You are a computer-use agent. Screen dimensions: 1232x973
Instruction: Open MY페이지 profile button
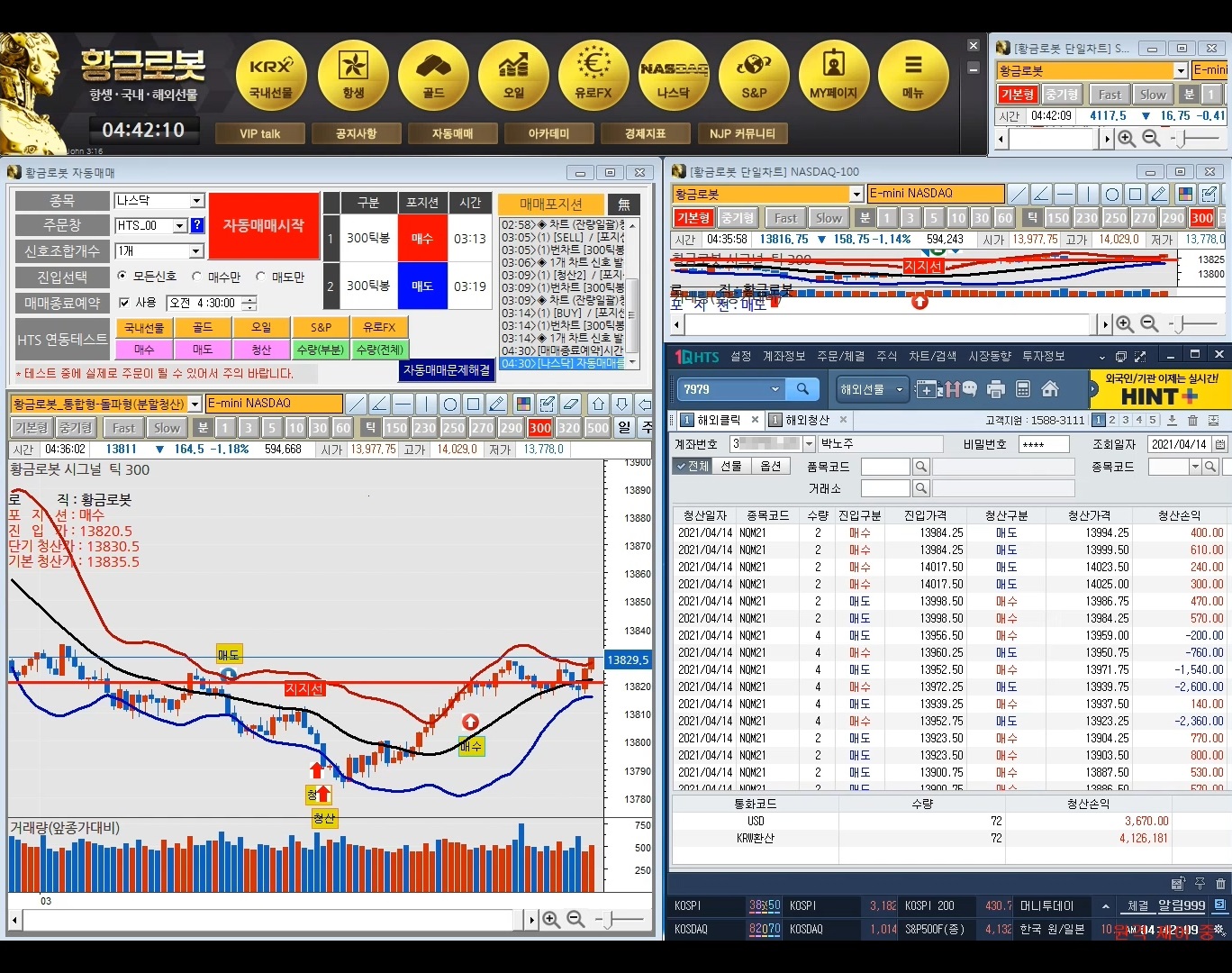pyautogui.click(x=834, y=76)
